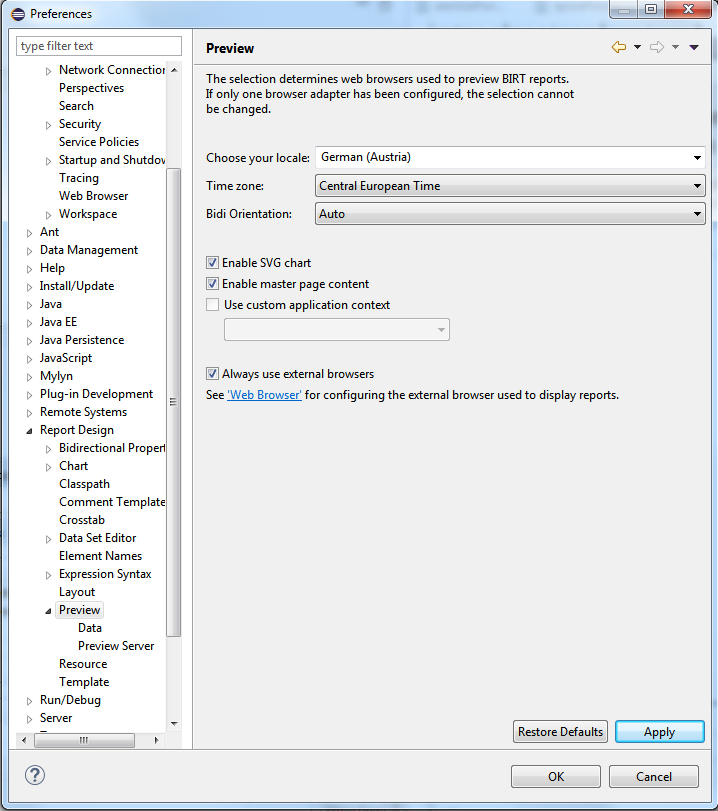Open the Preview page view menu arrow

[694, 48]
